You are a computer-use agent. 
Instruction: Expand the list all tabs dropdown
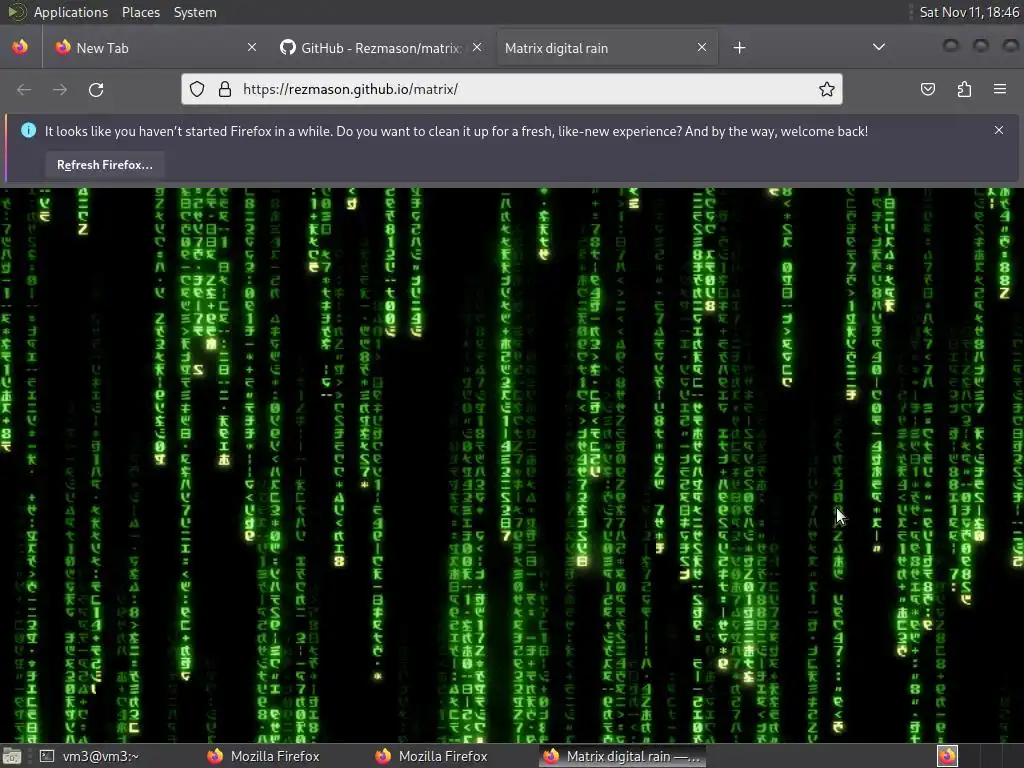(x=879, y=47)
